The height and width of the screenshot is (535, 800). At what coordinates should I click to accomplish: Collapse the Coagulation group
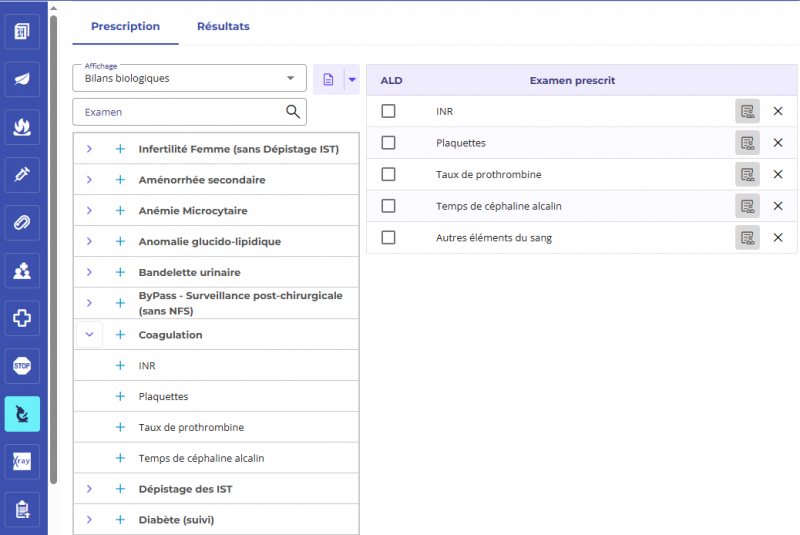(x=89, y=335)
